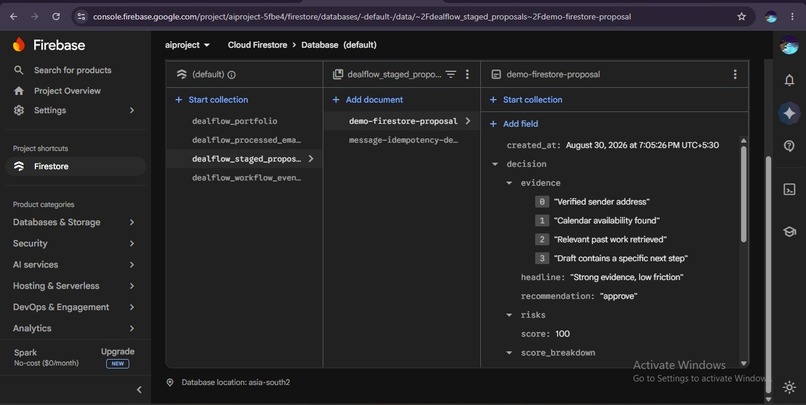Open Project Overview home icon
The image size is (806, 405).
19,91
